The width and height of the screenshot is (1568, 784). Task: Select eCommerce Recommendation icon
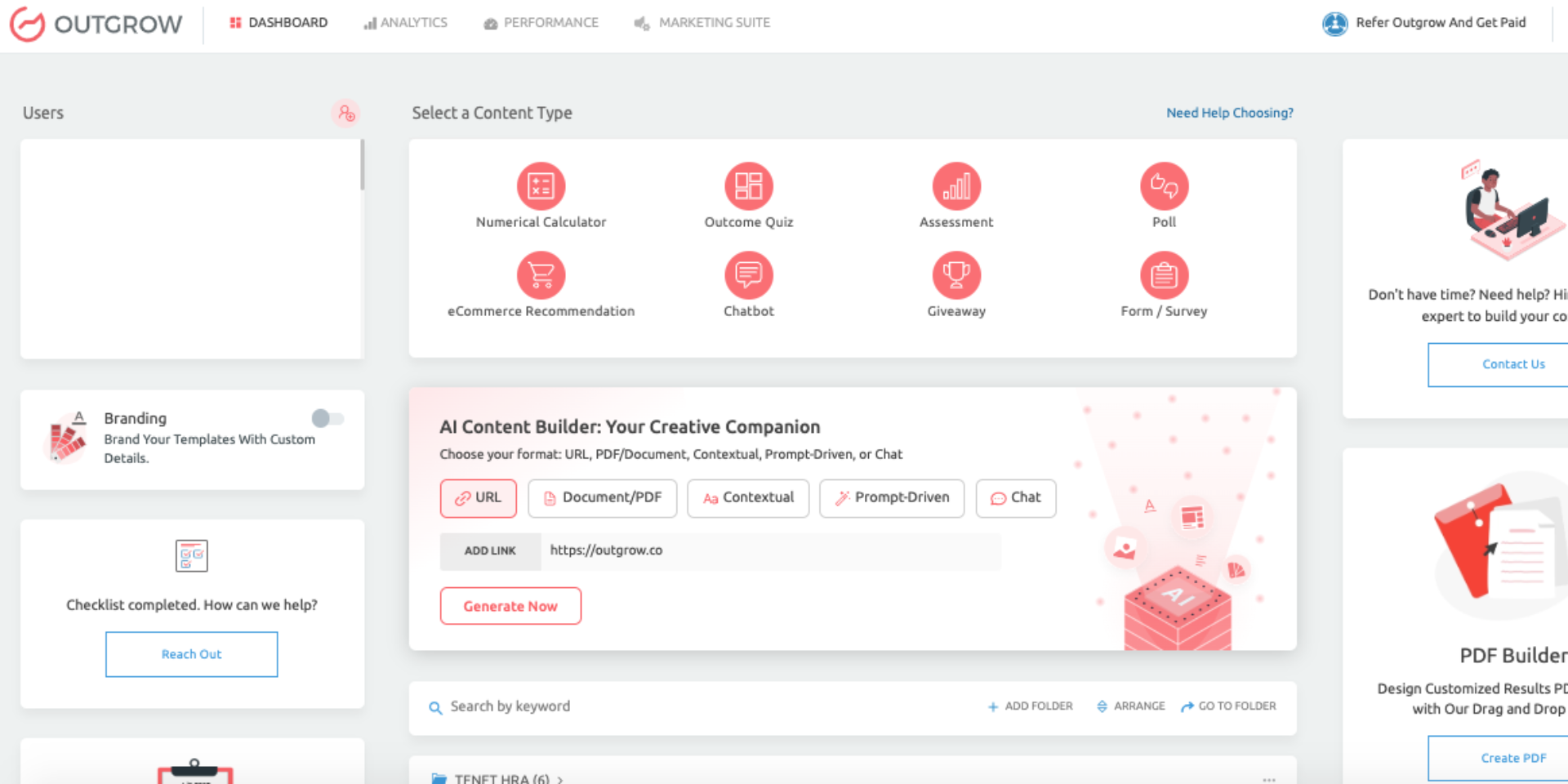(x=541, y=275)
